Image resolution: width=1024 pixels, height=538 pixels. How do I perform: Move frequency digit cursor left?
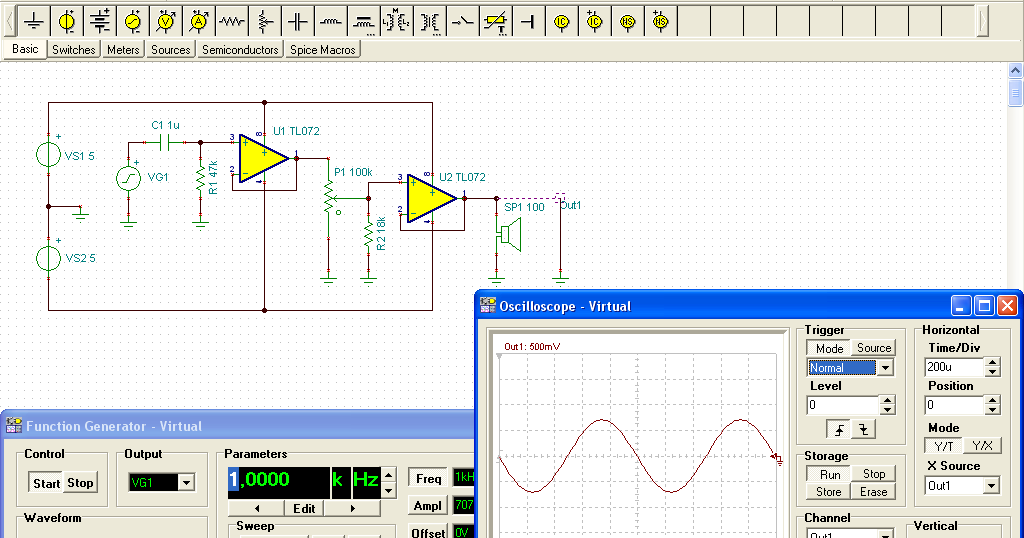point(257,508)
